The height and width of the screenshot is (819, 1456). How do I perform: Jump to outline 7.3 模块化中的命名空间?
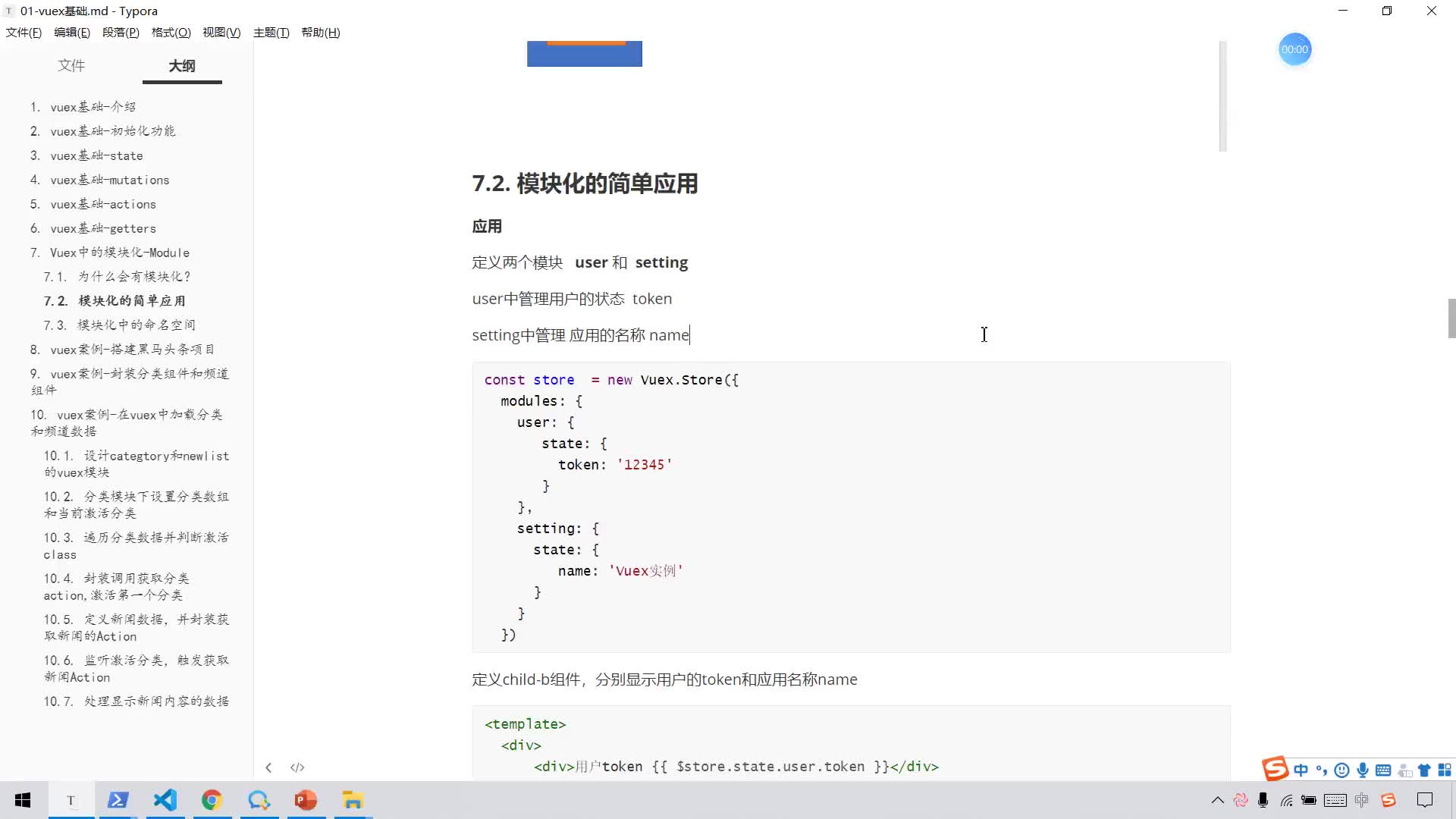(x=119, y=325)
